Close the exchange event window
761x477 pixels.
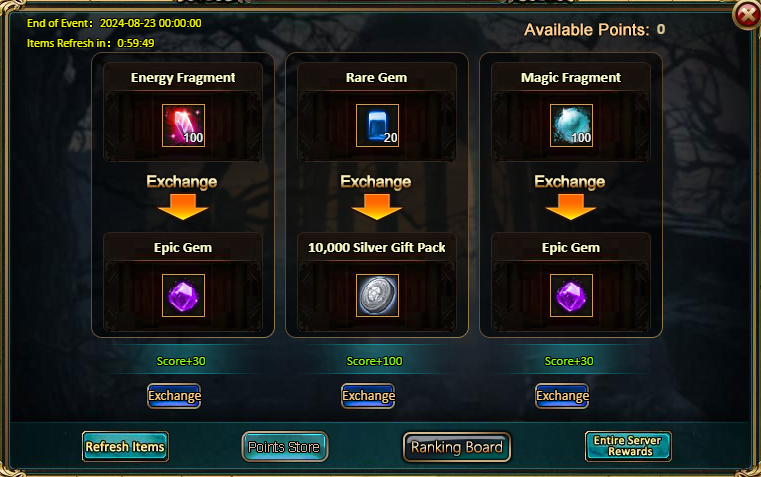[x=746, y=16]
